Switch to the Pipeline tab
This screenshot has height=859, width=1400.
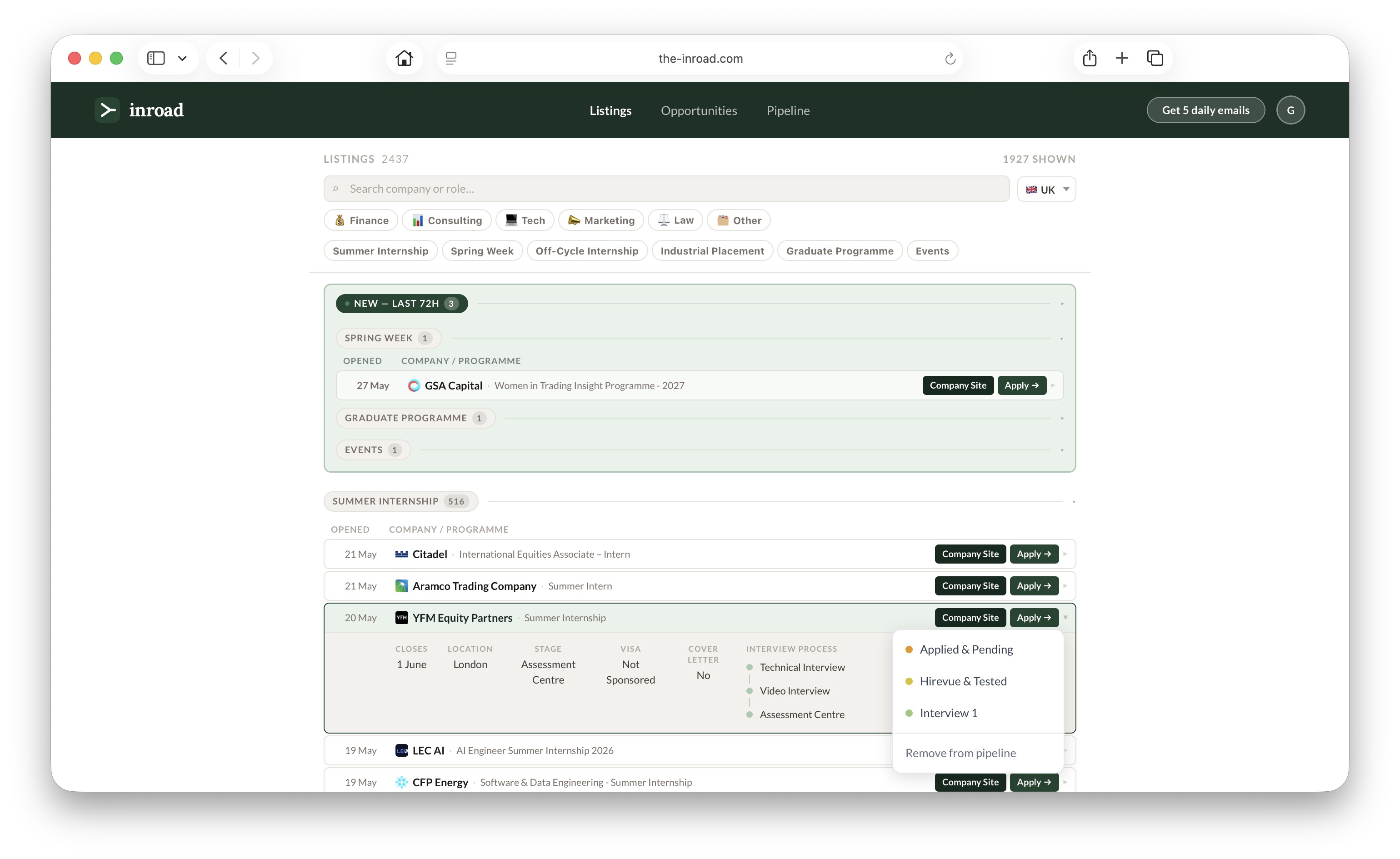coord(788,110)
